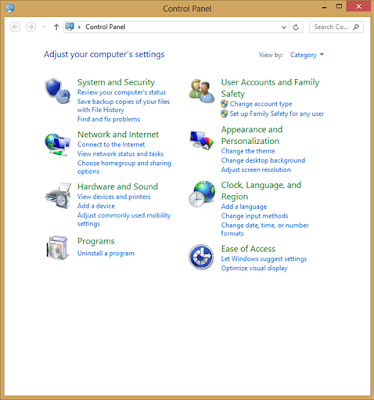Viewport: 374px width, 400px height.
Task: Click Review your computer's status
Action: [121, 92]
